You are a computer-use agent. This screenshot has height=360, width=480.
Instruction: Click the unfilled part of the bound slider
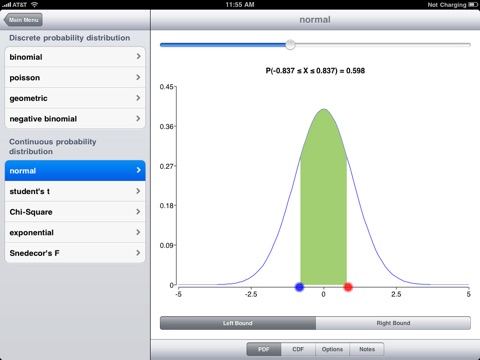383,45
